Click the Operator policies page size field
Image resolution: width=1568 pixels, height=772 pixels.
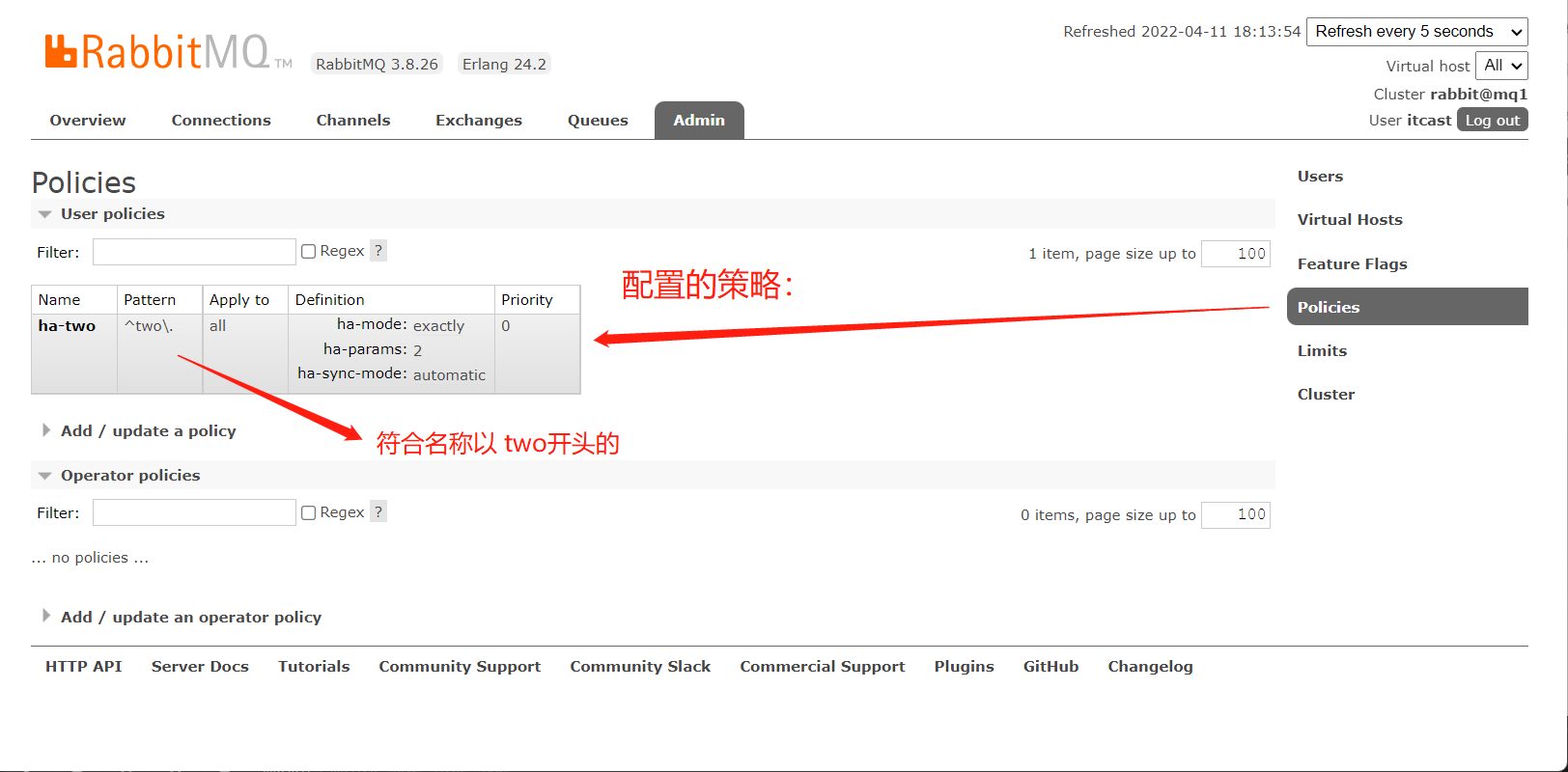[1236, 515]
